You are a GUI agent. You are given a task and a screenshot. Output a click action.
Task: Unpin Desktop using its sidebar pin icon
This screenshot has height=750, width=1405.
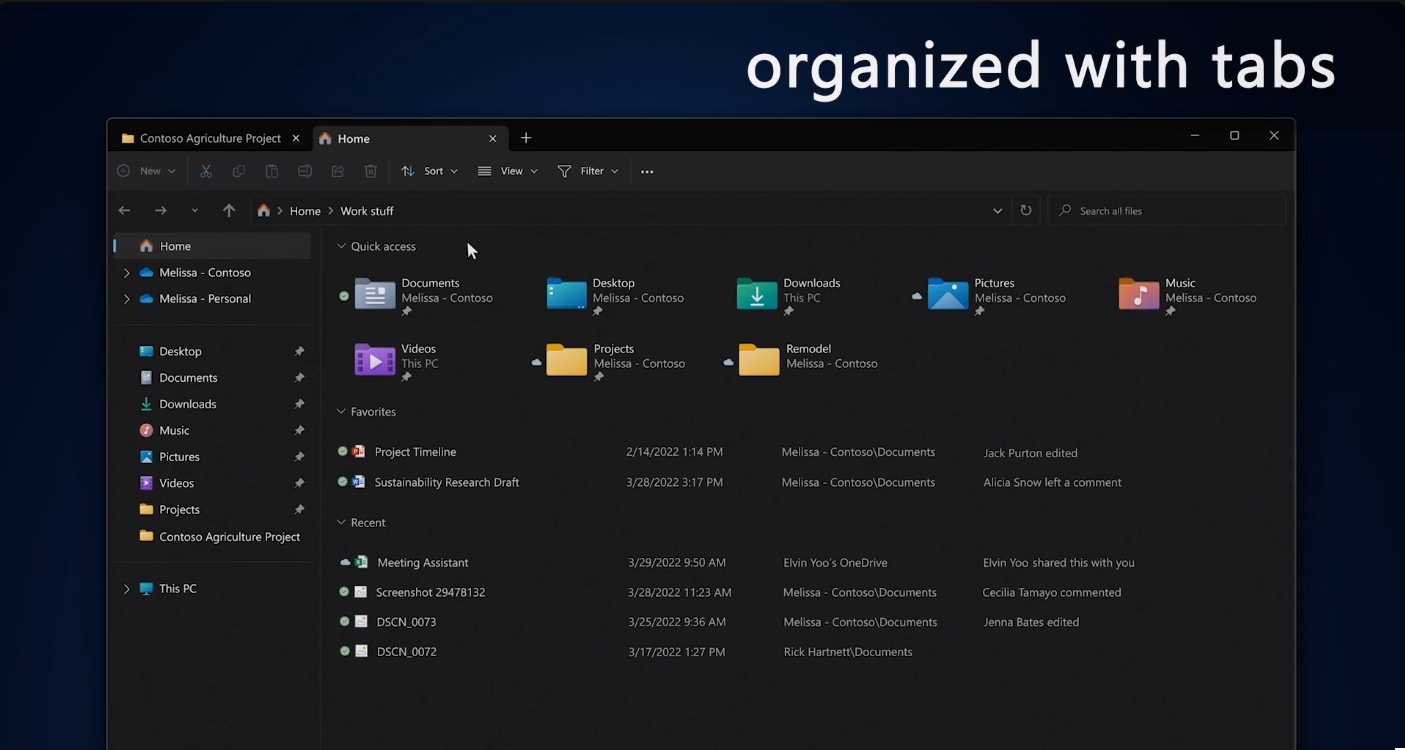click(x=299, y=352)
